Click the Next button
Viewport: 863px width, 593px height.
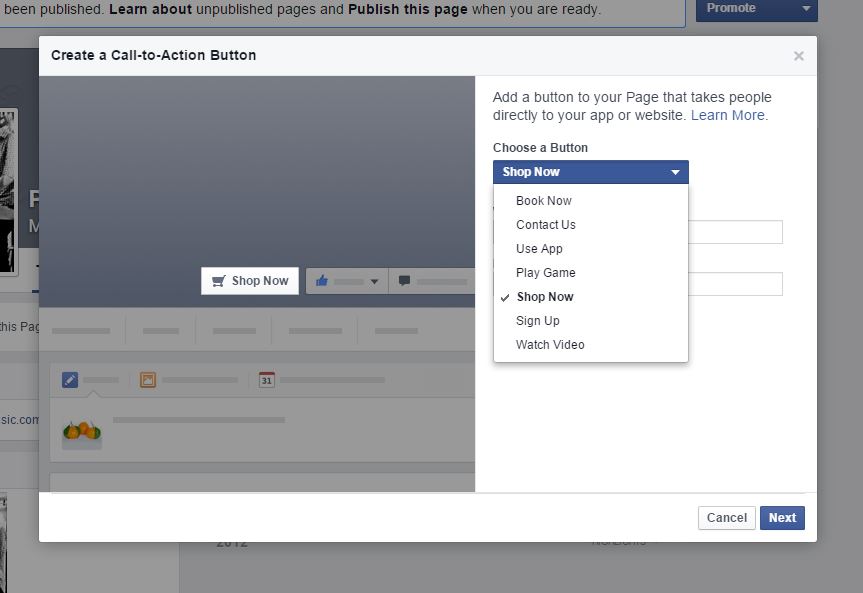(782, 518)
